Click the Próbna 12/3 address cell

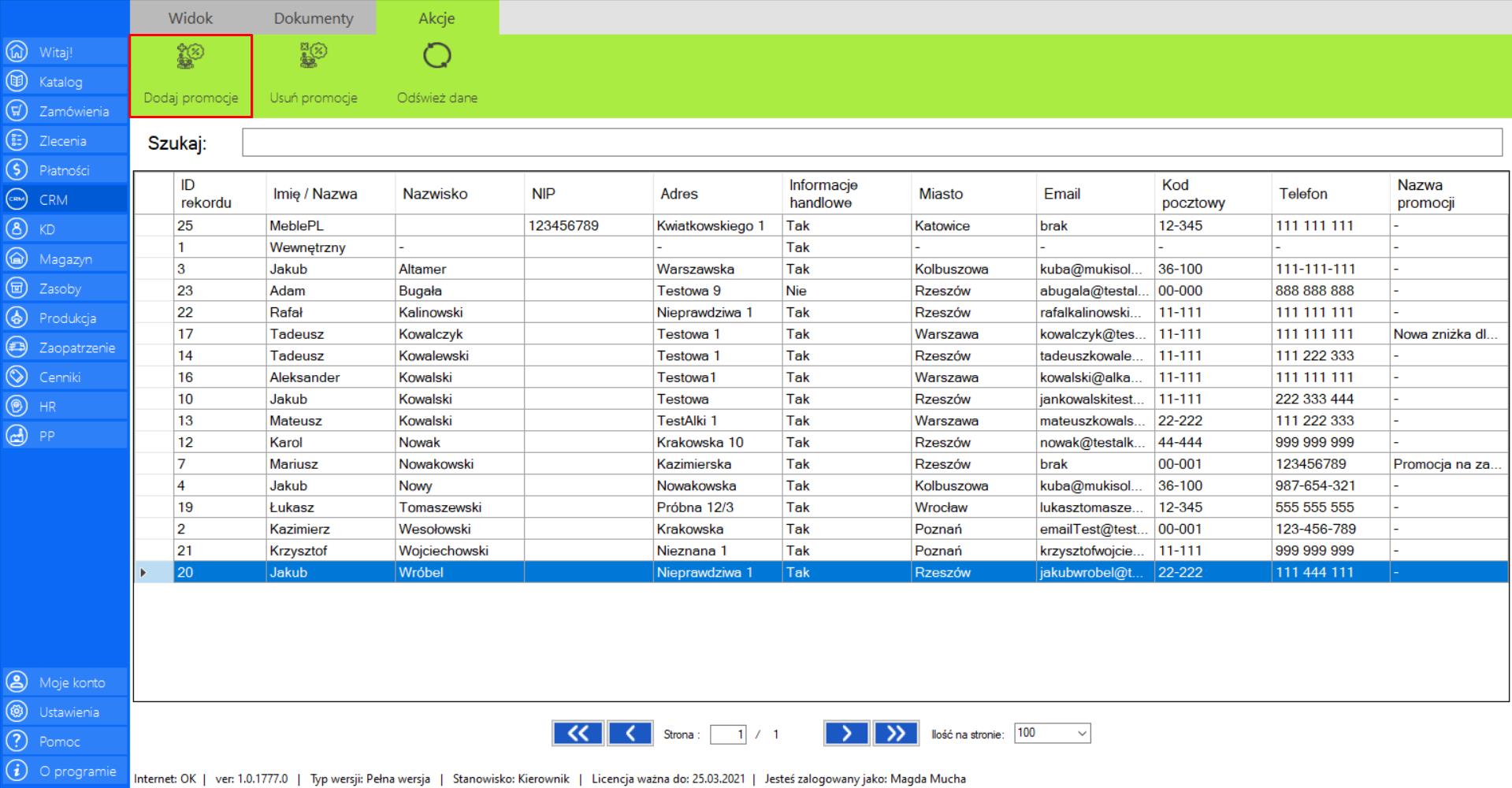click(718, 507)
